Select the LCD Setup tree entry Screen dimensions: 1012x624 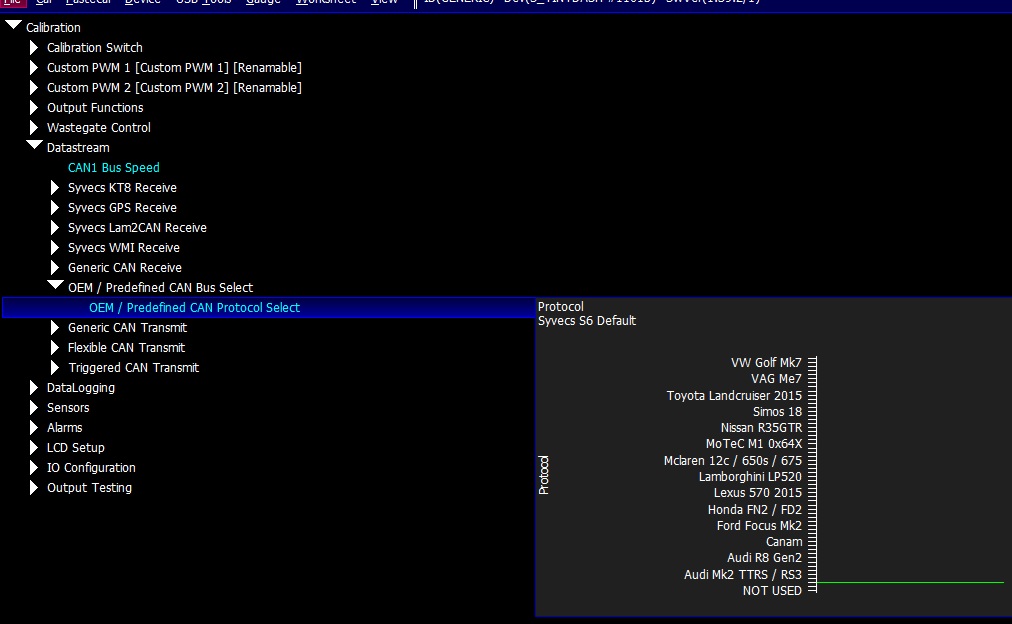pos(75,448)
